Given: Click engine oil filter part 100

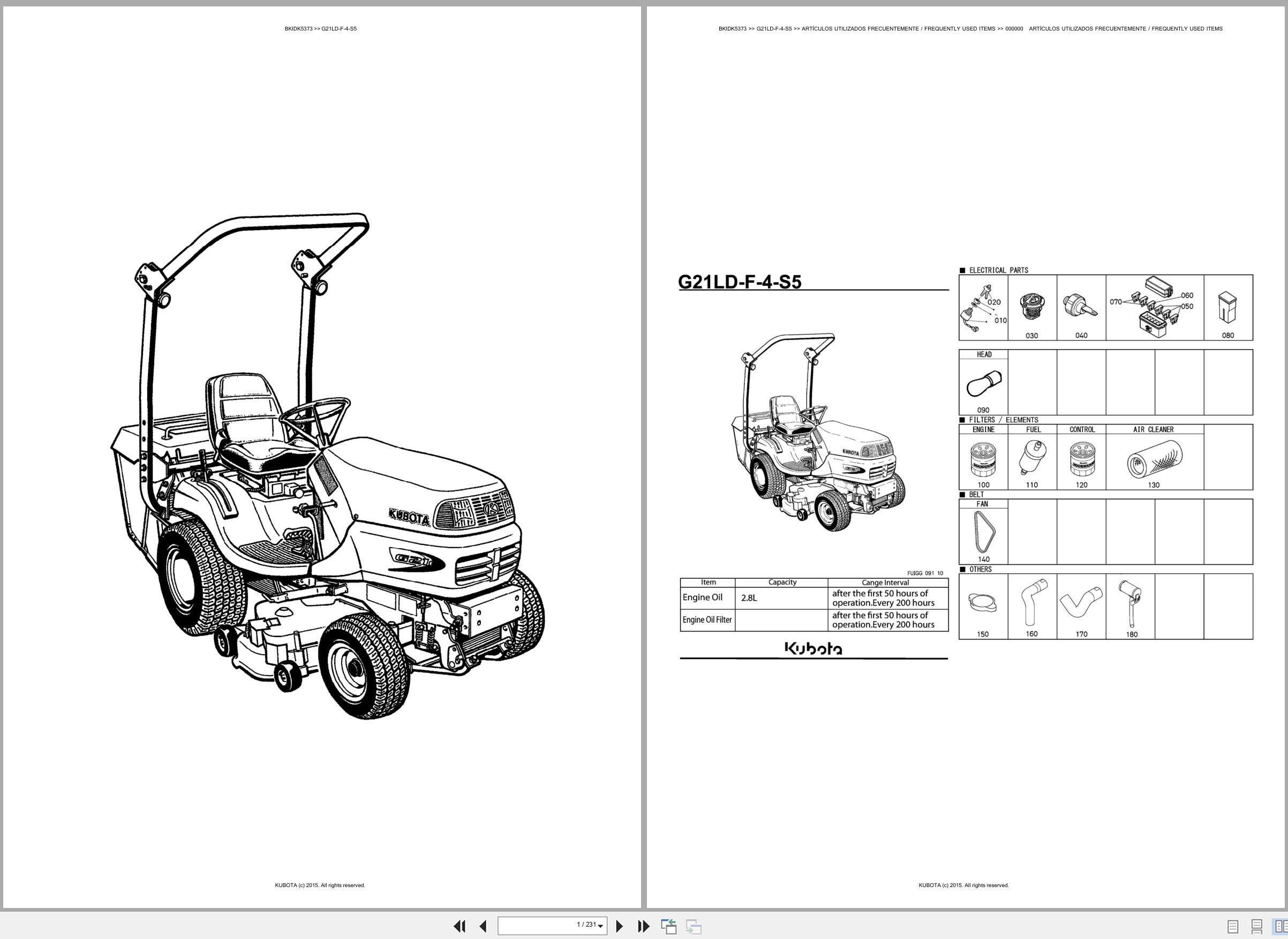Looking at the screenshot, I should point(983,459).
